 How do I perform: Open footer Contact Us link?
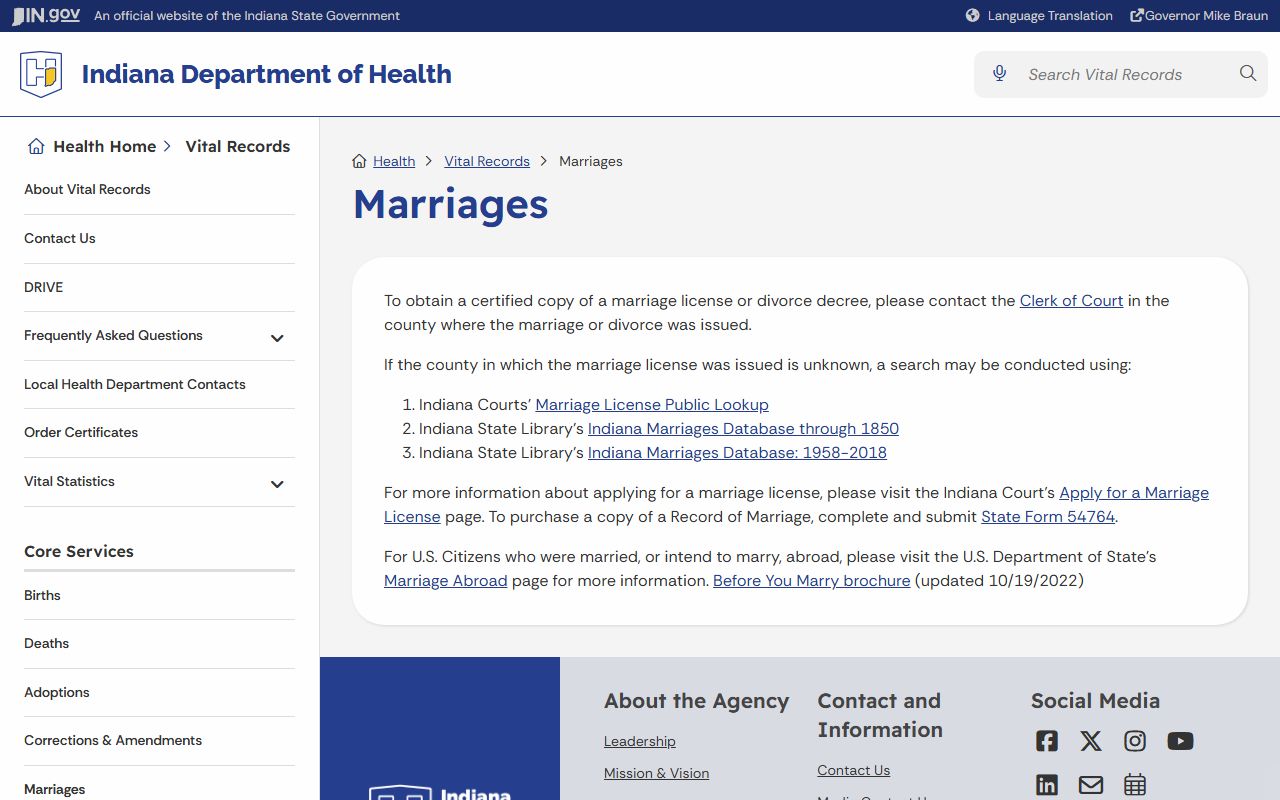click(x=853, y=770)
